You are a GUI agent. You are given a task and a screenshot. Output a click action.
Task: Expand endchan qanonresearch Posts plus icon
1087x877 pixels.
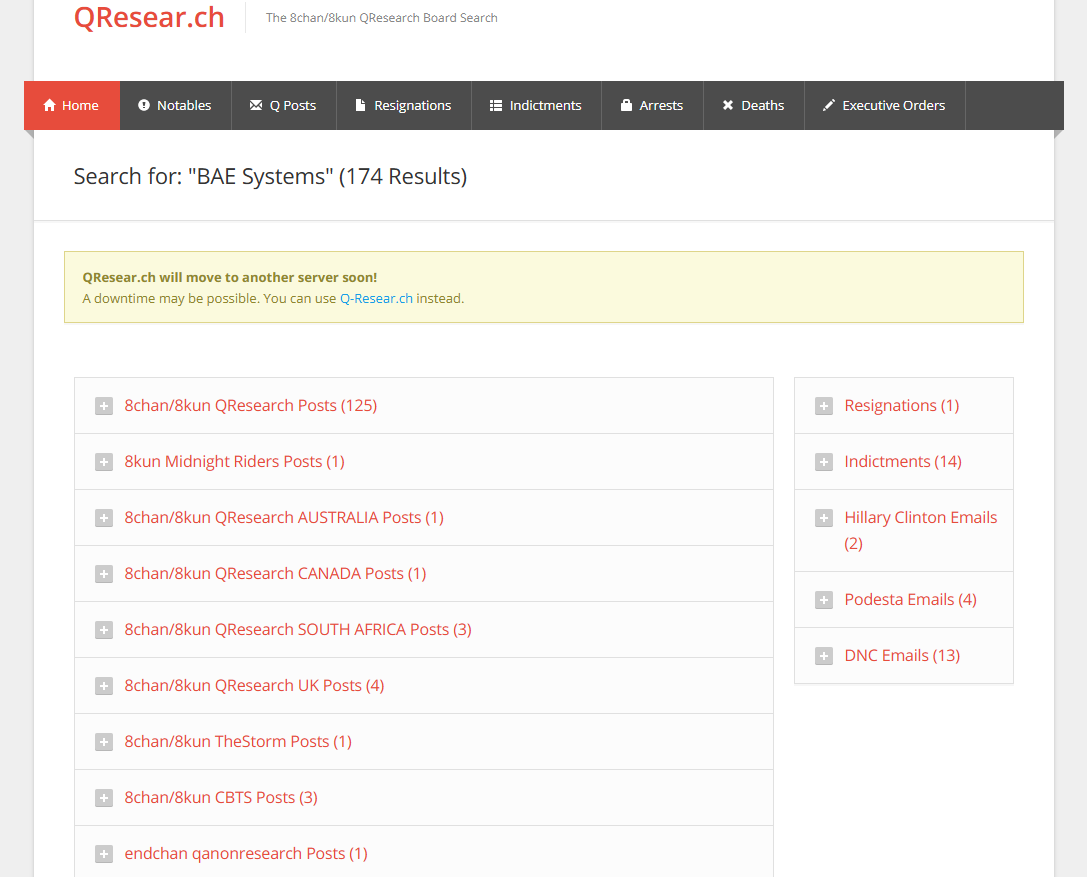[104, 854]
